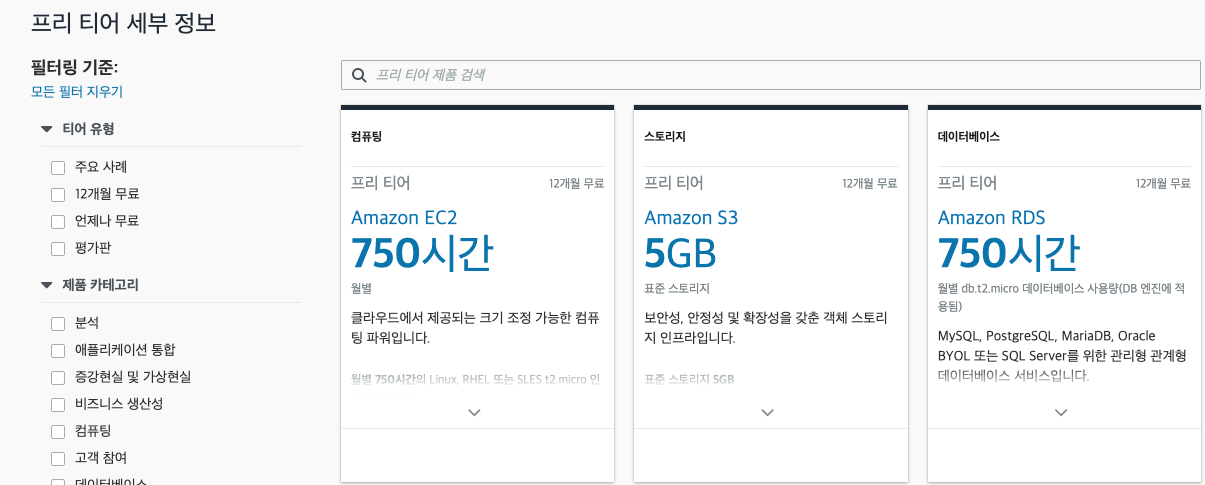Expand the Amazon EC2 card chevron
The width and height of the screenshot is (1205, 485).
pyautogui.click(x=474, y=412)
